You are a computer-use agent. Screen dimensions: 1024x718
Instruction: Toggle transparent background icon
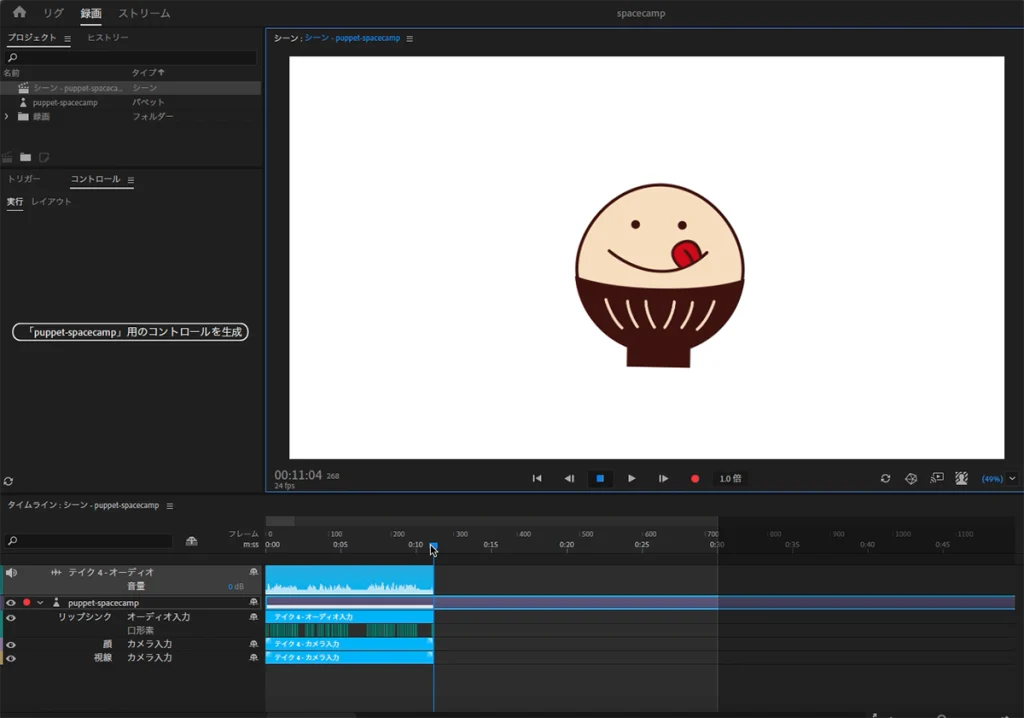(961, 479)
